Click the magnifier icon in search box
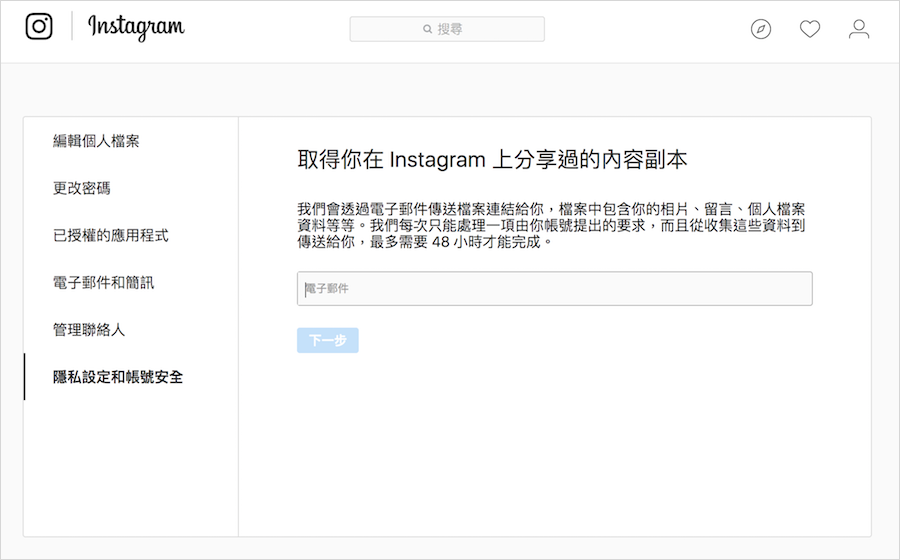 coord(427,29)
